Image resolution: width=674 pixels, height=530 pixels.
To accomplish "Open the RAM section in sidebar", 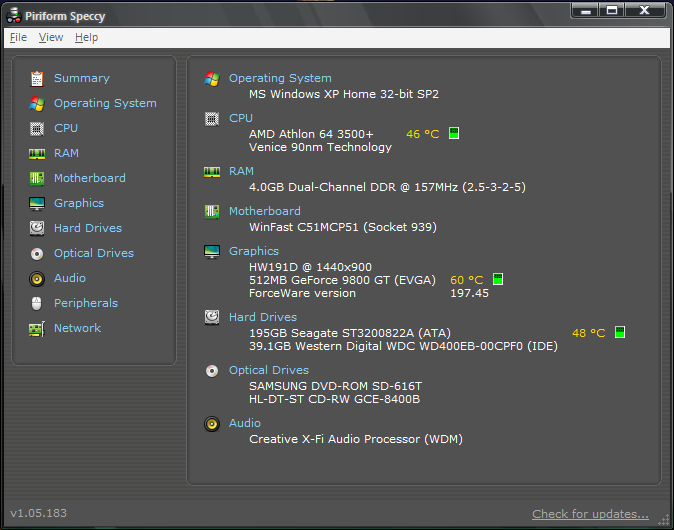I will 66,153.
